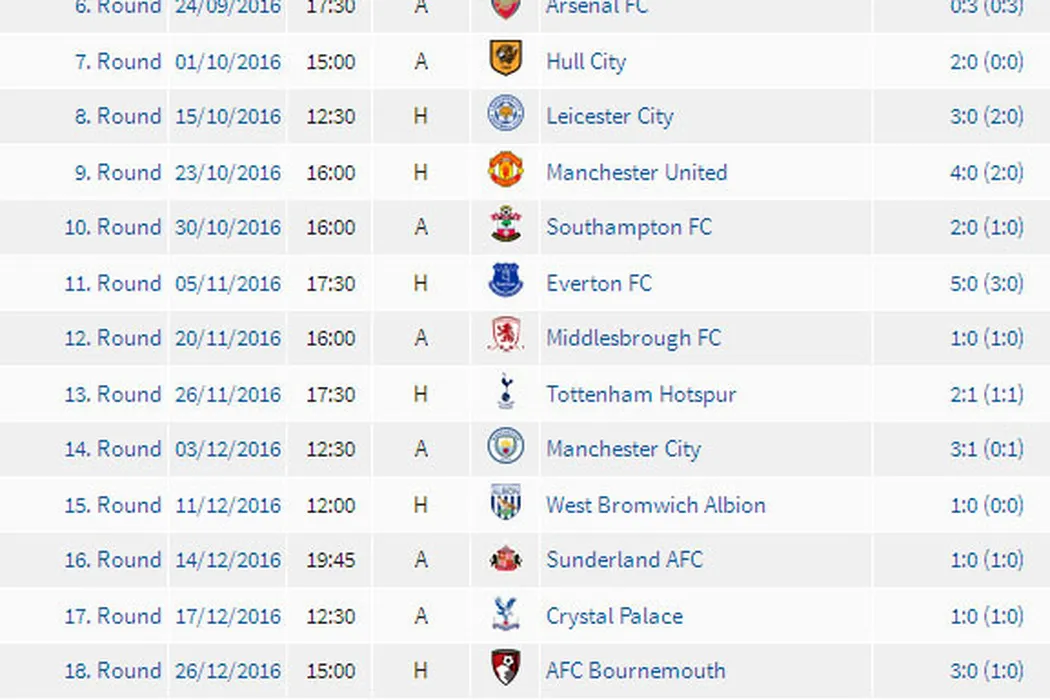Open the 18. Round link

(112, 670)
